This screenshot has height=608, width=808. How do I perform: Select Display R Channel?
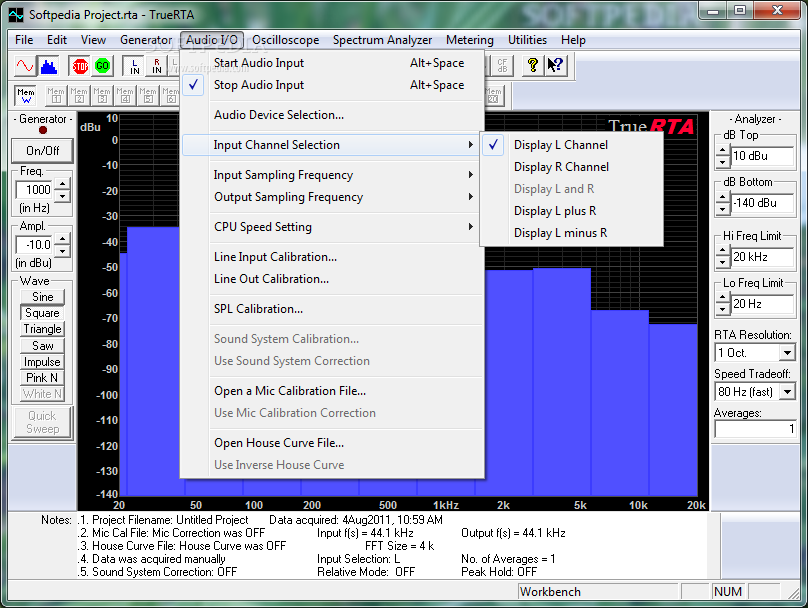[x=571, y=167]
